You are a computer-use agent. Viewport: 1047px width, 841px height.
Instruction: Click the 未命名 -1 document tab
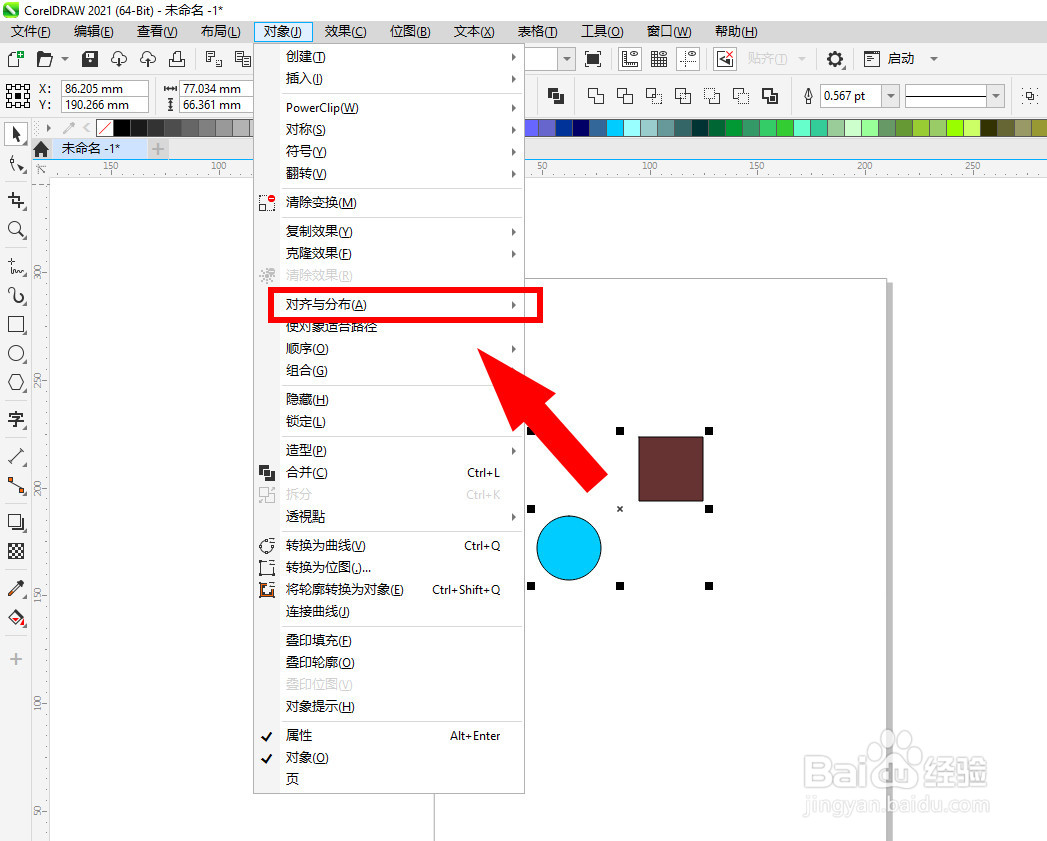[90, 146]
